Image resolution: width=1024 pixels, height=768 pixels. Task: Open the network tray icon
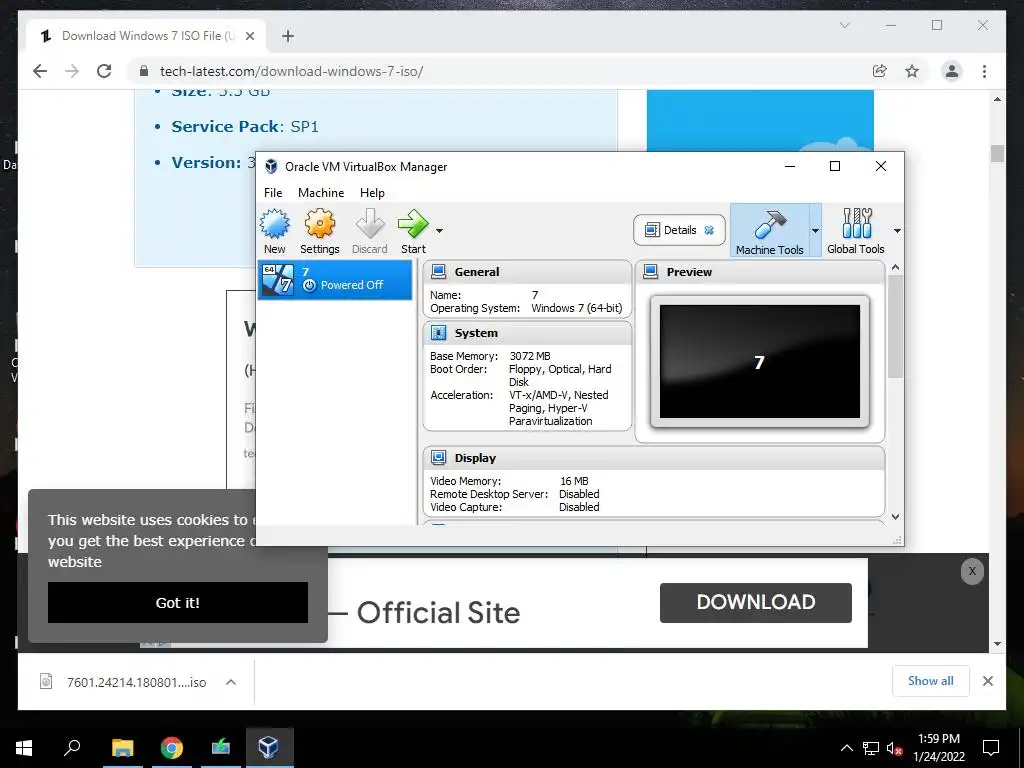click(x=871, y=748)
